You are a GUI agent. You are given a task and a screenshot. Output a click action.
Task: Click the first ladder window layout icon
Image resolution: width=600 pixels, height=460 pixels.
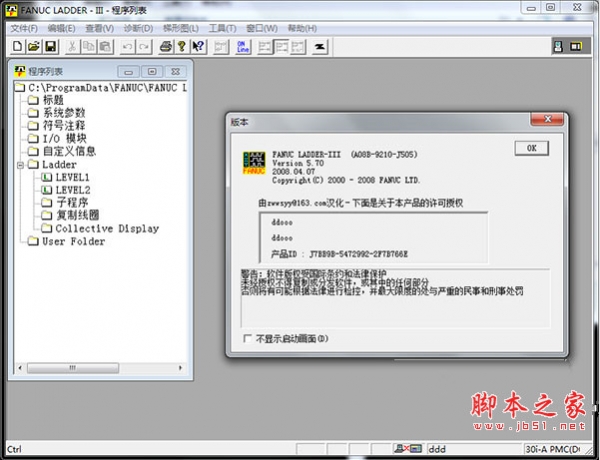[265, 47]
